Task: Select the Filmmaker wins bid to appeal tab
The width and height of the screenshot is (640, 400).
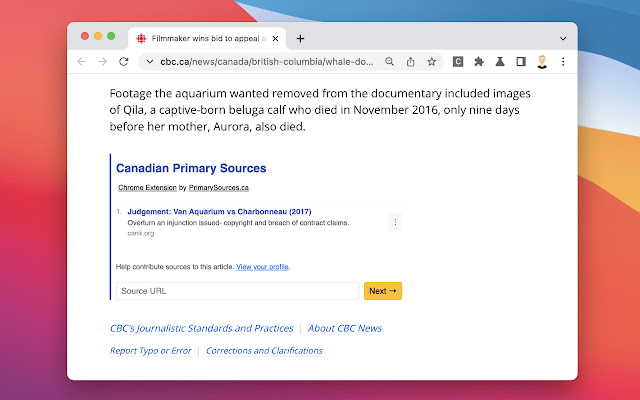Action: 207,38
